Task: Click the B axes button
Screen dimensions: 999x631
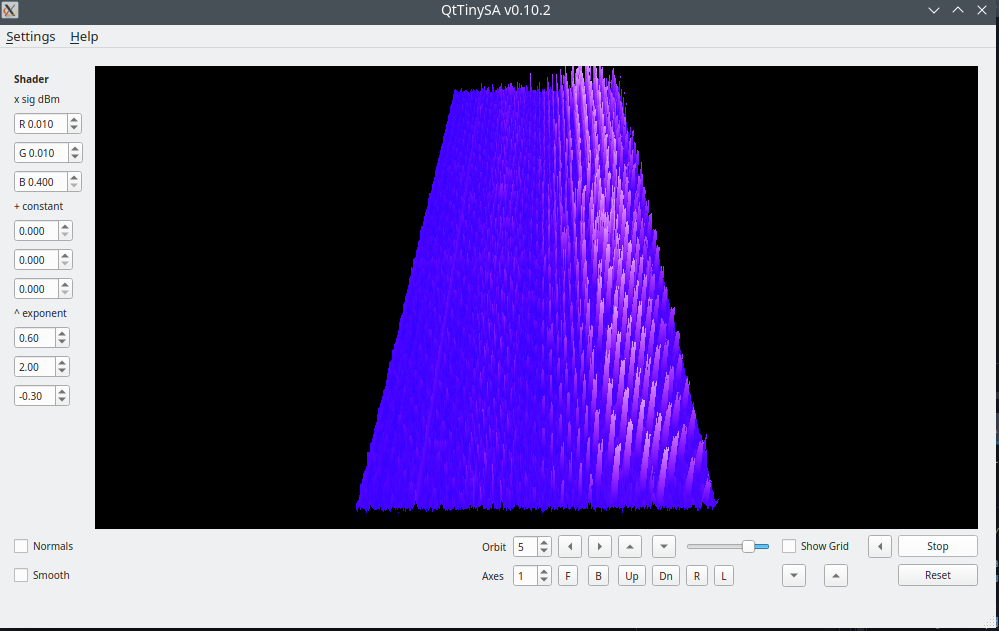Action: [598, 576]
